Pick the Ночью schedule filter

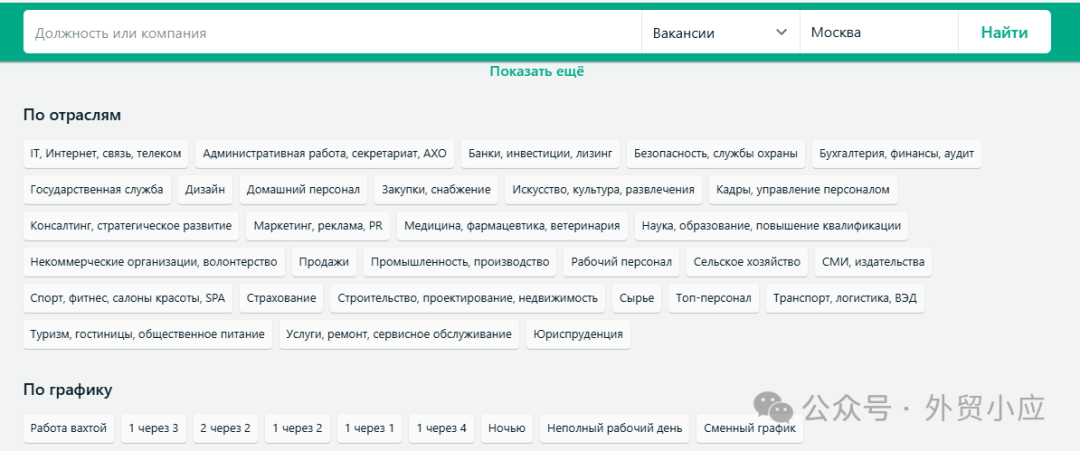click(506, 428)
